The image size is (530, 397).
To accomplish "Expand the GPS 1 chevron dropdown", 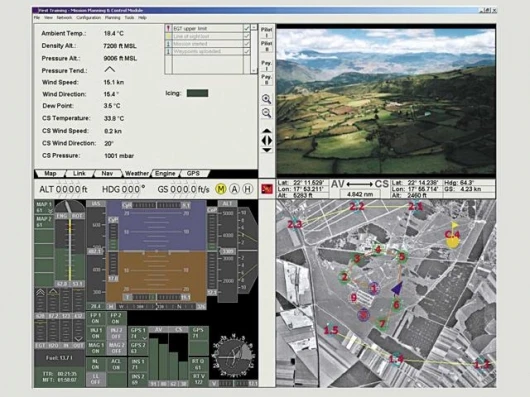I will pos(145,338).
